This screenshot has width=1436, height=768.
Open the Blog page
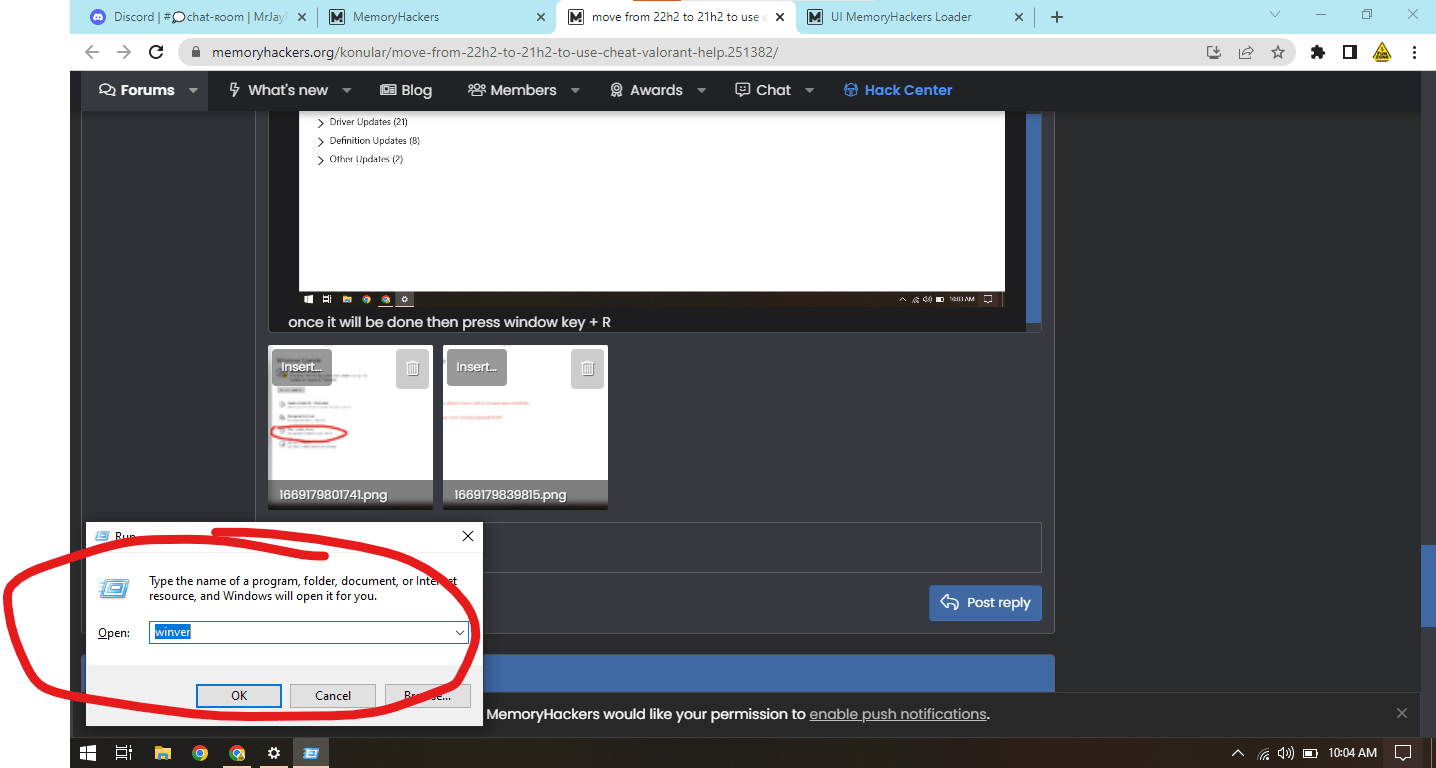[x=406, y=90]
